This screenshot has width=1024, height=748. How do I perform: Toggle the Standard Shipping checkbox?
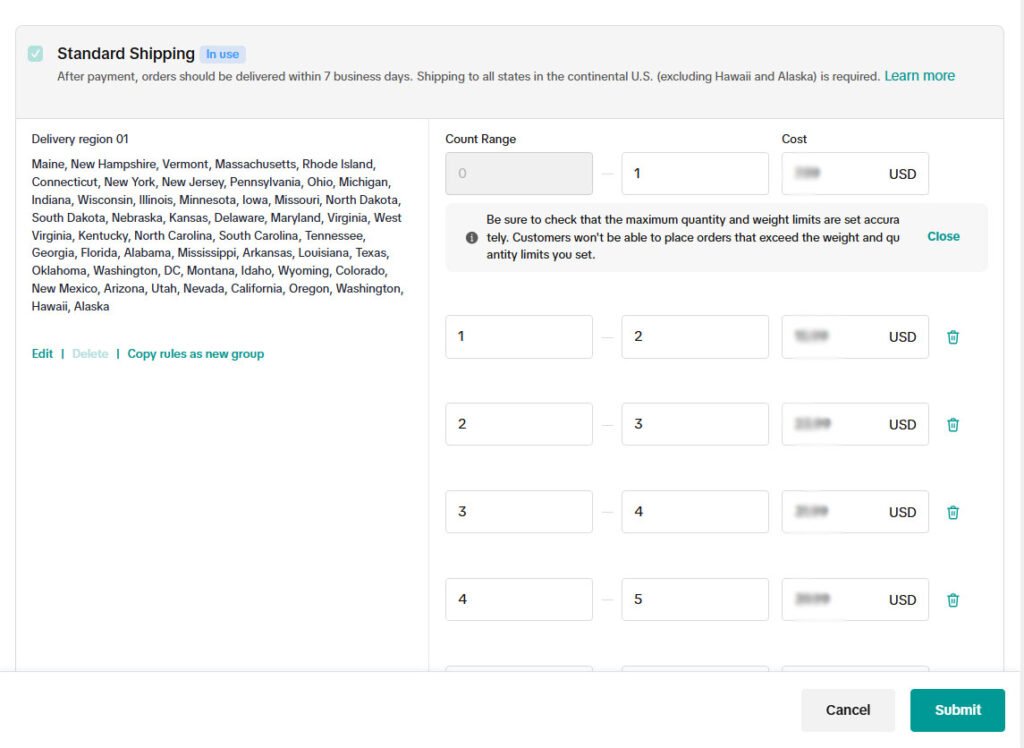(35, 54)
